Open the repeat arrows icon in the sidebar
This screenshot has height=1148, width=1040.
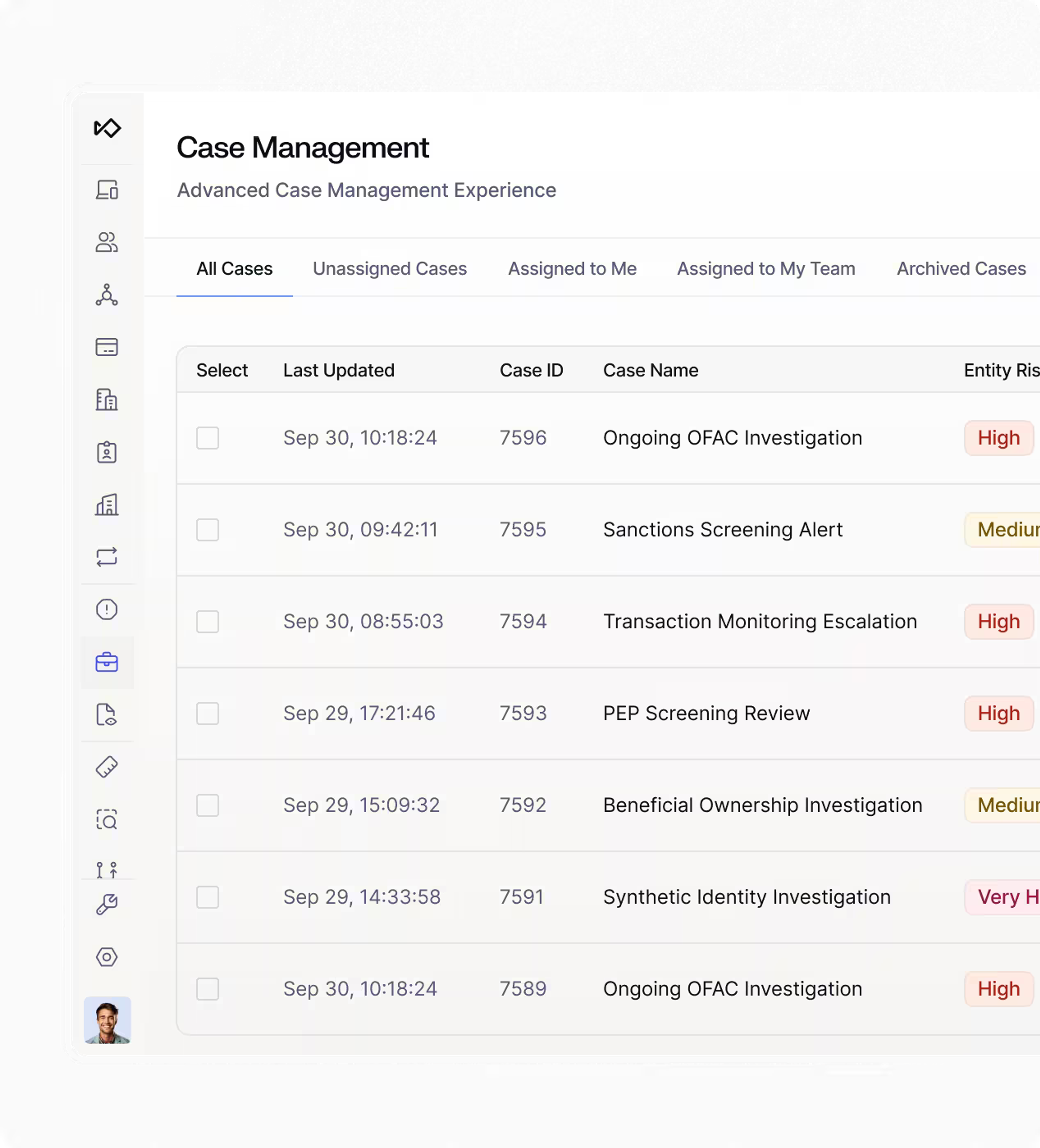[107, 557]
